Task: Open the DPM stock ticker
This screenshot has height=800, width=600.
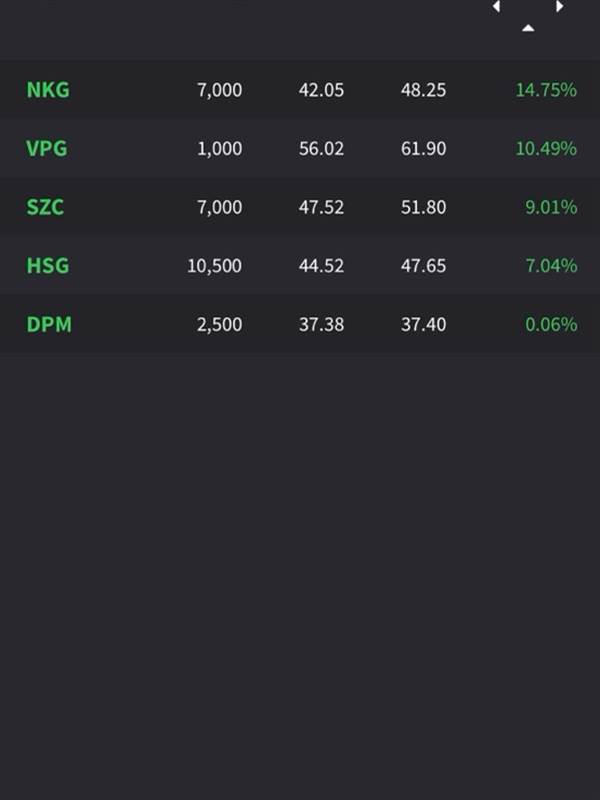Action: [49, 324]
